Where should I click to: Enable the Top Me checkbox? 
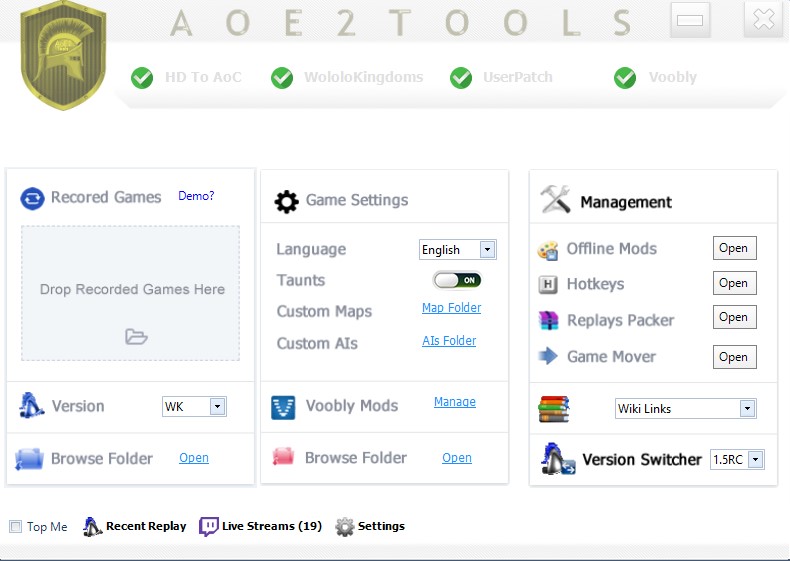(x=16, y=527)
